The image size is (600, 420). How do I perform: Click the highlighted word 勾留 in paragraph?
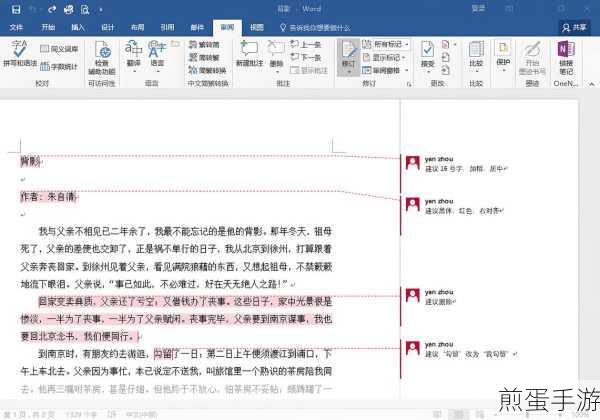pyautogui.click(x=164, y=354)
